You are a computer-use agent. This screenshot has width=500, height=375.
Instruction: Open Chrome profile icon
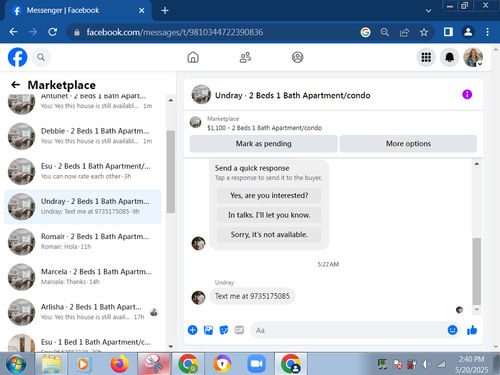point(468,32)
